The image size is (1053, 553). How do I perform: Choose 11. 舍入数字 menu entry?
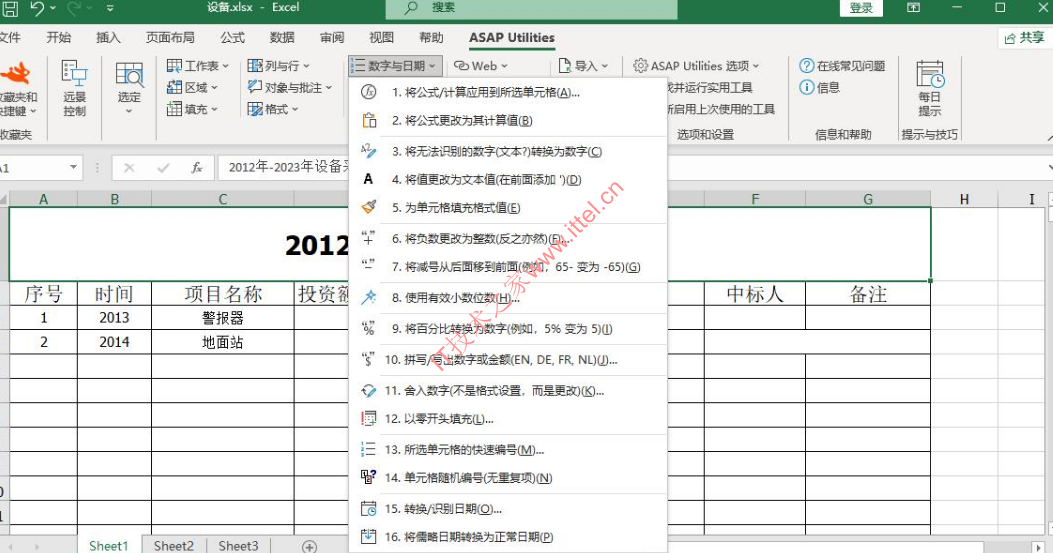(x=508, y=391)
